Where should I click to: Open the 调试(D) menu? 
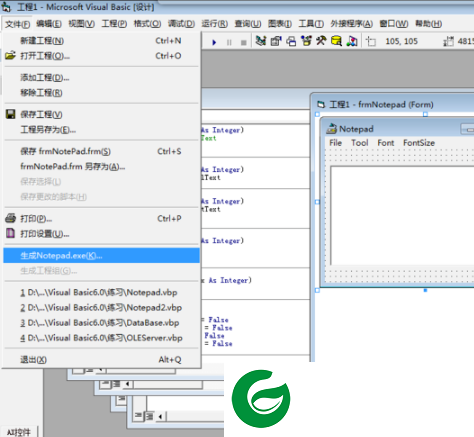pos(181,24)
